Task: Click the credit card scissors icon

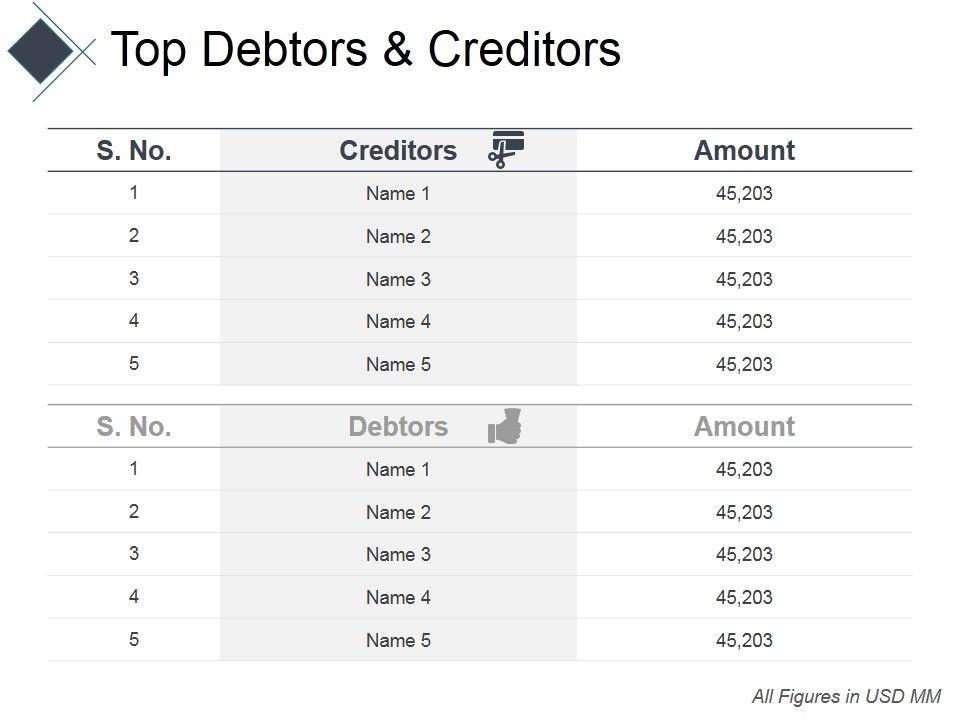Action: pyautogui.click(x=506, y=148)
